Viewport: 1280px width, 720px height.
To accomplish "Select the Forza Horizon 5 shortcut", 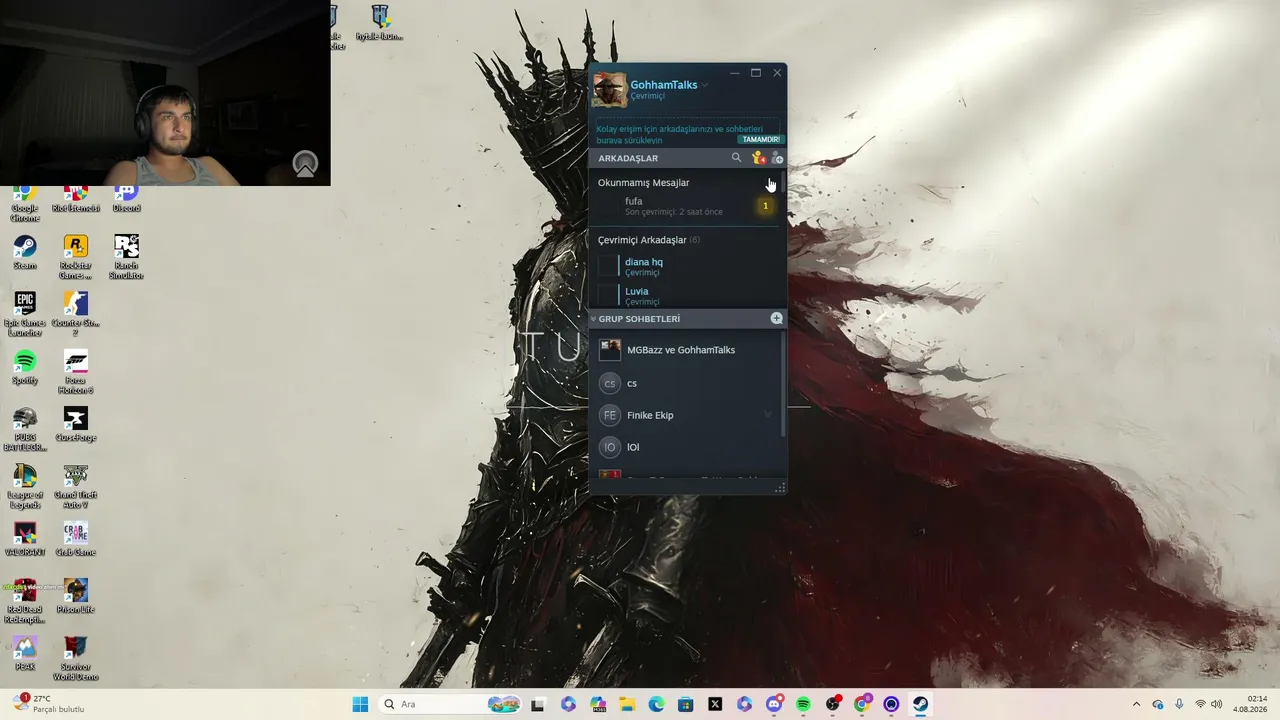I will pos(75,372).
